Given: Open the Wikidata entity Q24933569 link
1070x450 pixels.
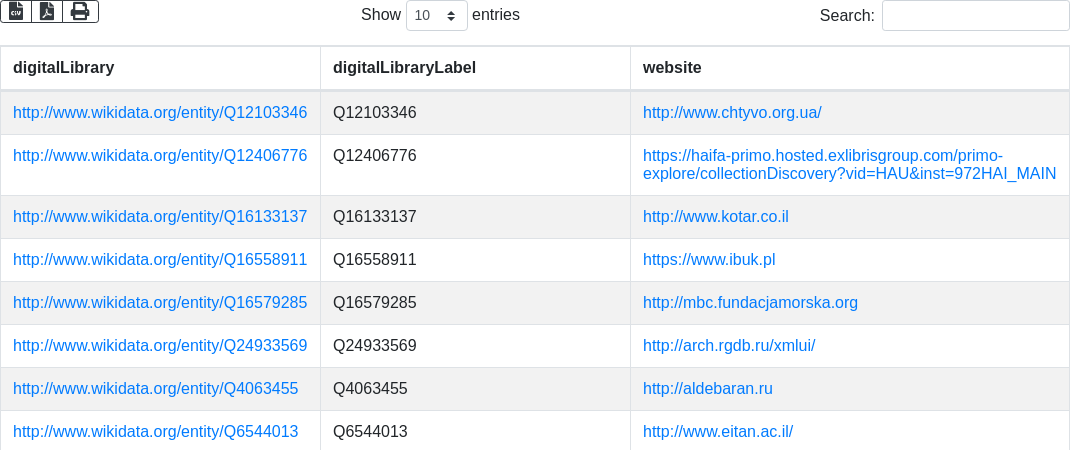Looking at the screenshot, I should 160,346.
